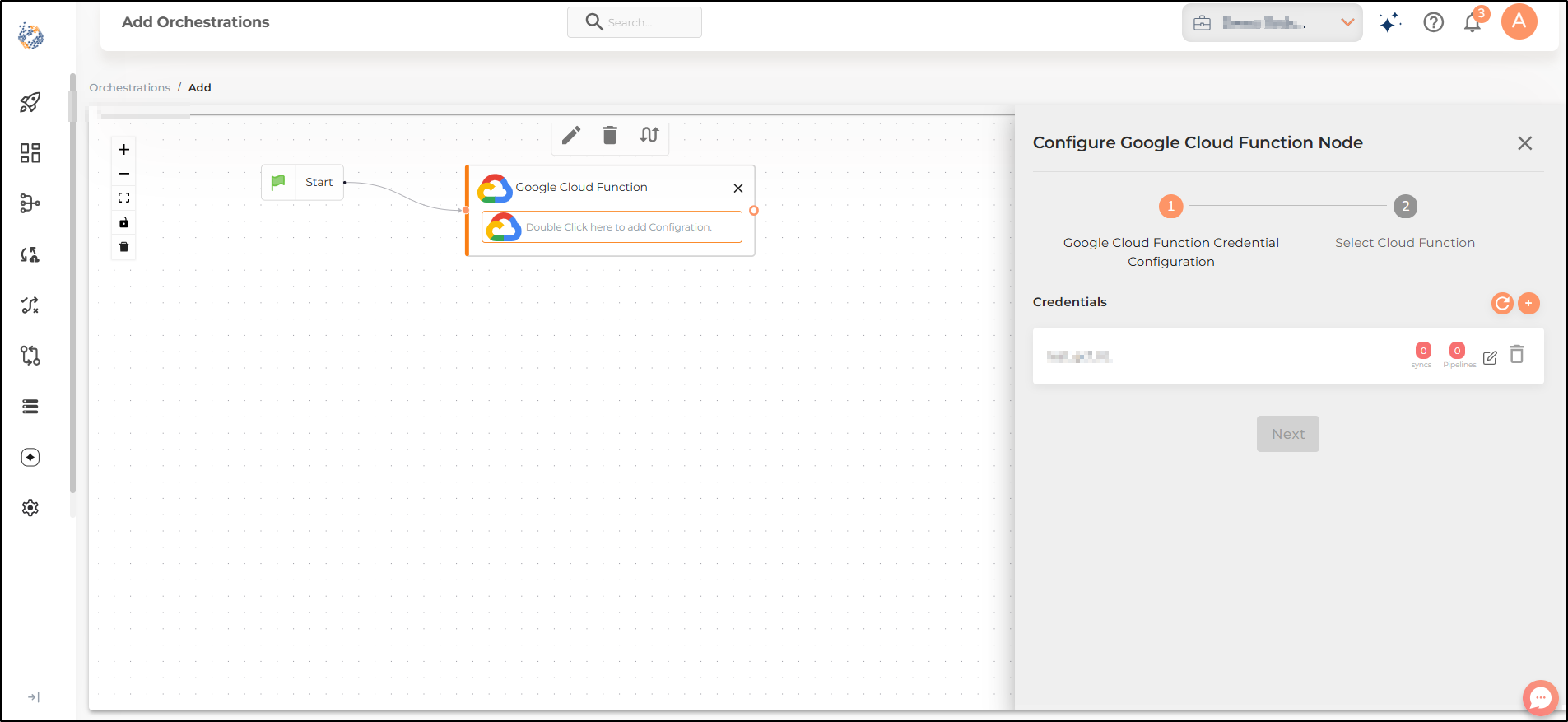Click the node's output connector handle
The image size is (1568, 722).
pos(754,211)
